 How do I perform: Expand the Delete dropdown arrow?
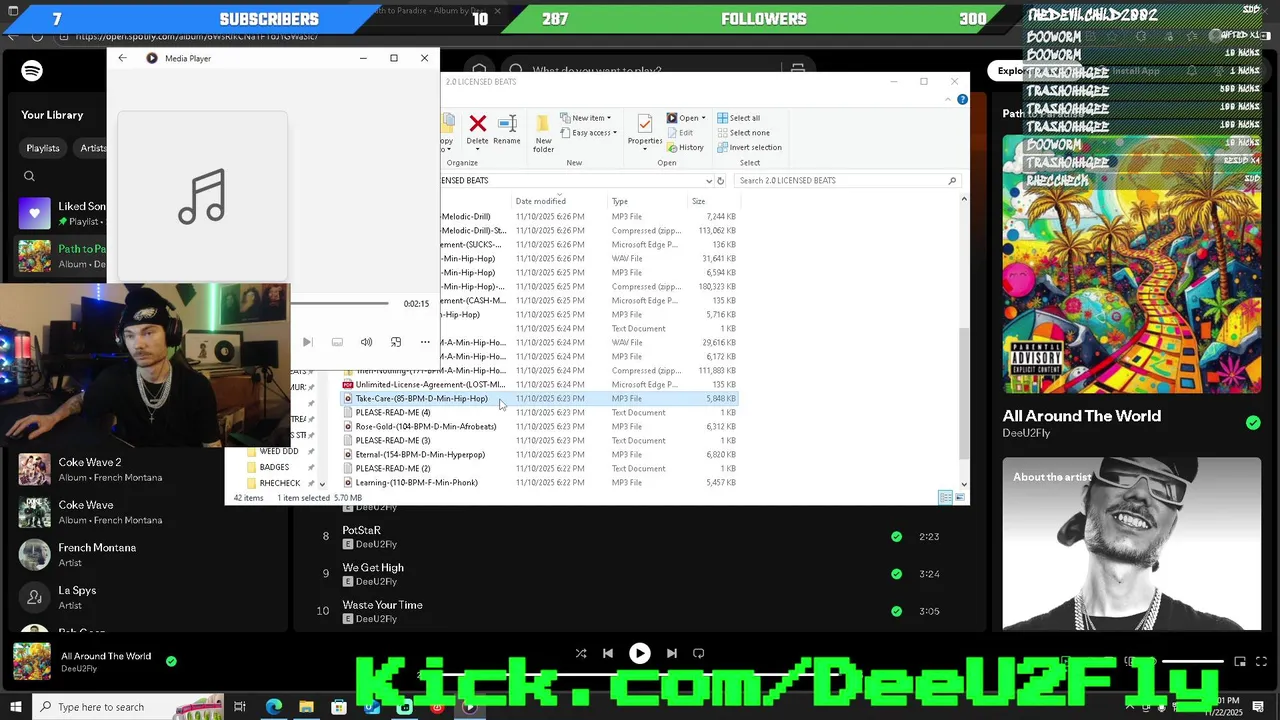click(478, 149)
